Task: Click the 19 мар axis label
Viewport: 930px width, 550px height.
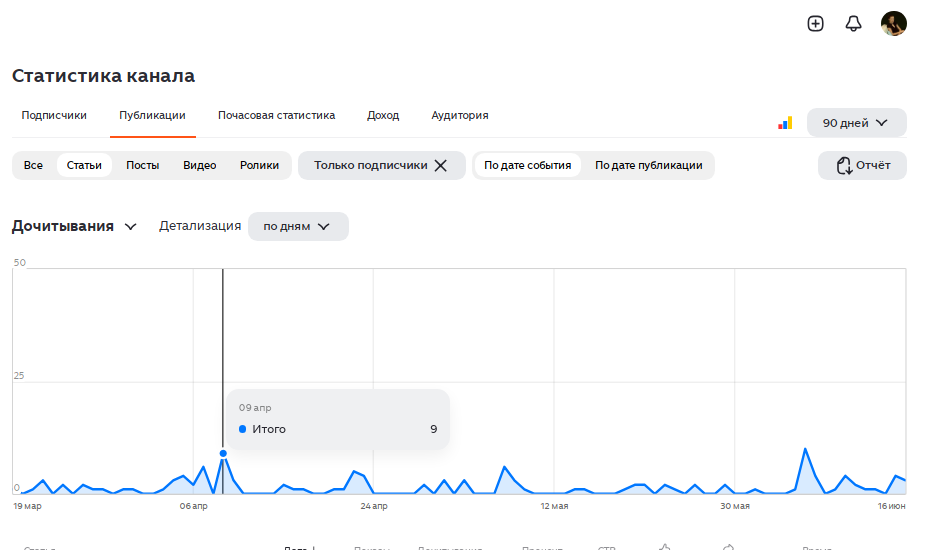Action: tap(27, 506)
